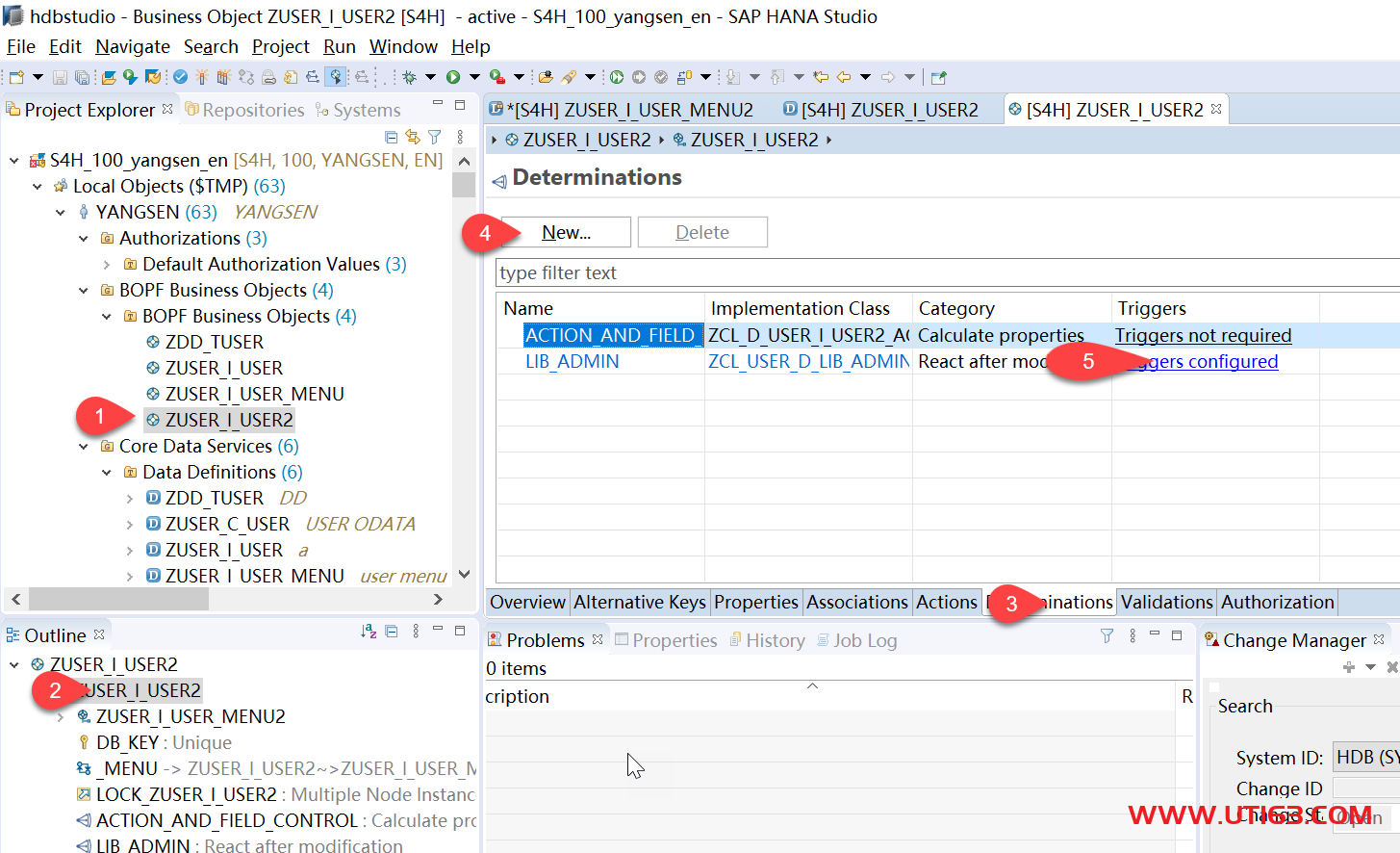The width and height of the screenshot is (1400, 853).
Task: Click the Project Explorer filter funnel icon
Action: tap(435, 137)
